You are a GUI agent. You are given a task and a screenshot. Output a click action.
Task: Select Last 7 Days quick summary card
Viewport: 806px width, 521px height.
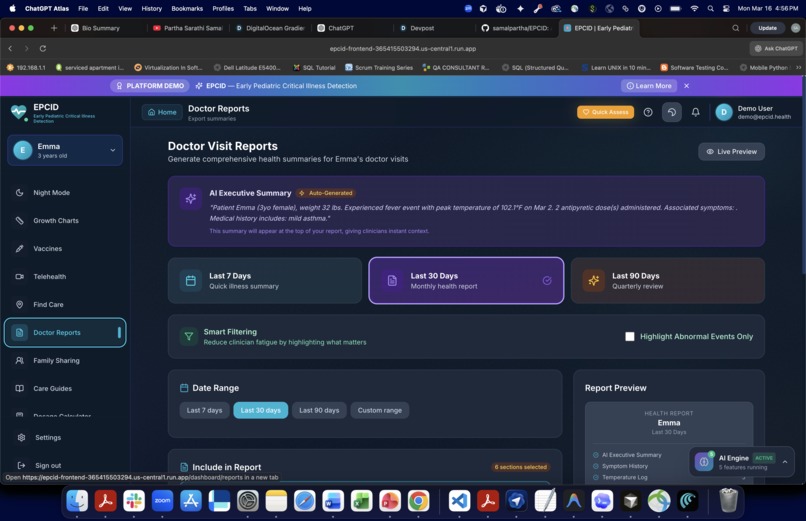tap(265, 281)
